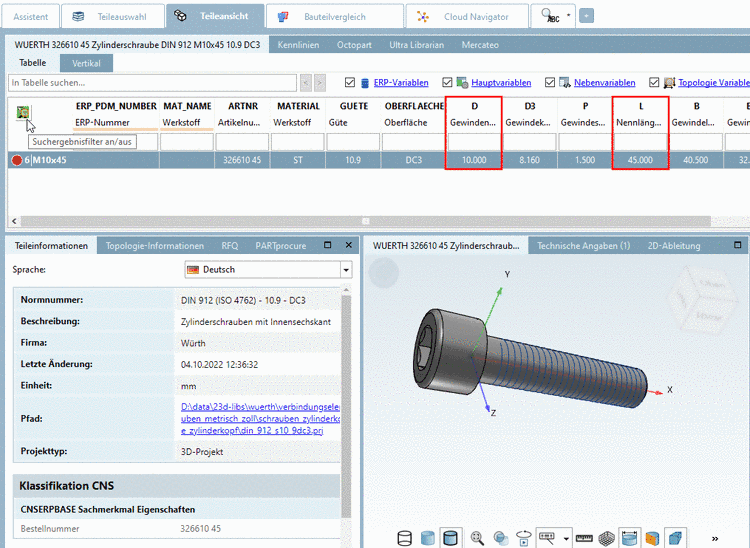This screenshot has height=548, width=750.
Task: Click previous search result arrow button
Action: tap(306, 83)
